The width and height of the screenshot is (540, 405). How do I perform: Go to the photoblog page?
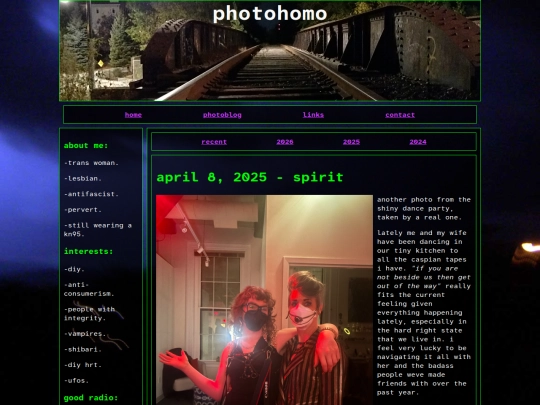[x=222, y=115]
